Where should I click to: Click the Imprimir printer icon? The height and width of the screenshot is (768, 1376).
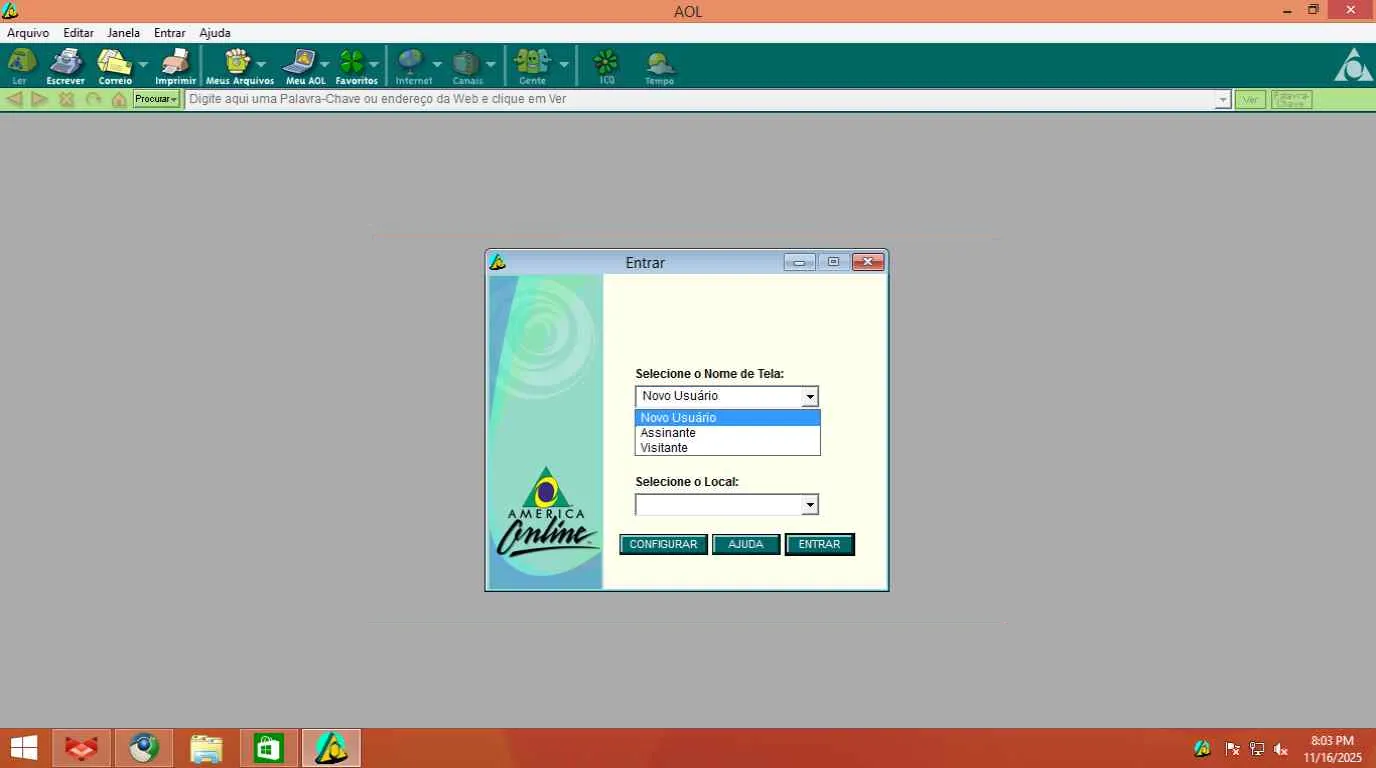(x=175, y=65)
